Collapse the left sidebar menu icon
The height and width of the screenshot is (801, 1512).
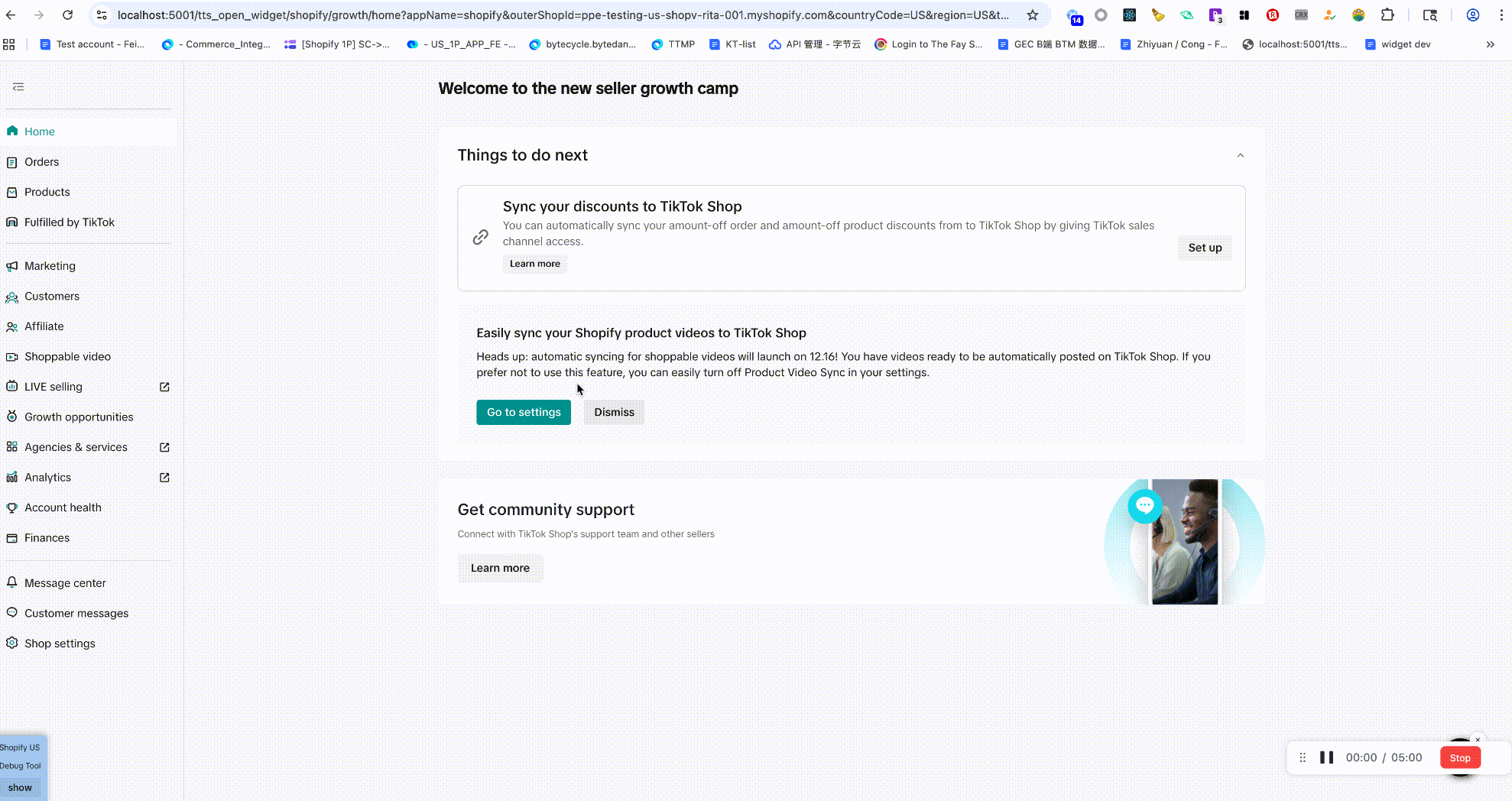[18, 87]
